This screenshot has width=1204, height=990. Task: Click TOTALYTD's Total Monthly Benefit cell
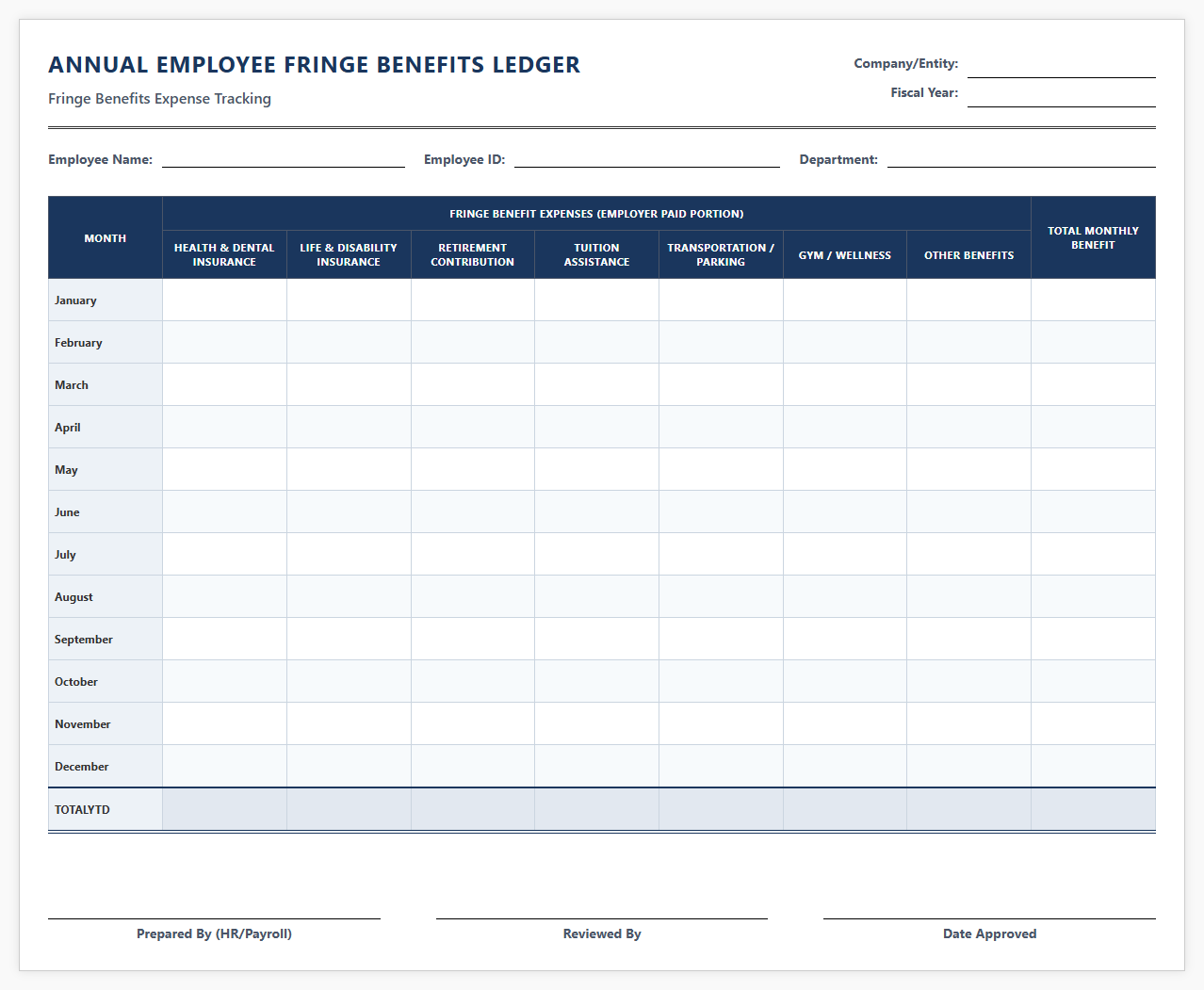pyautogui.click(x=1093, y=809)
